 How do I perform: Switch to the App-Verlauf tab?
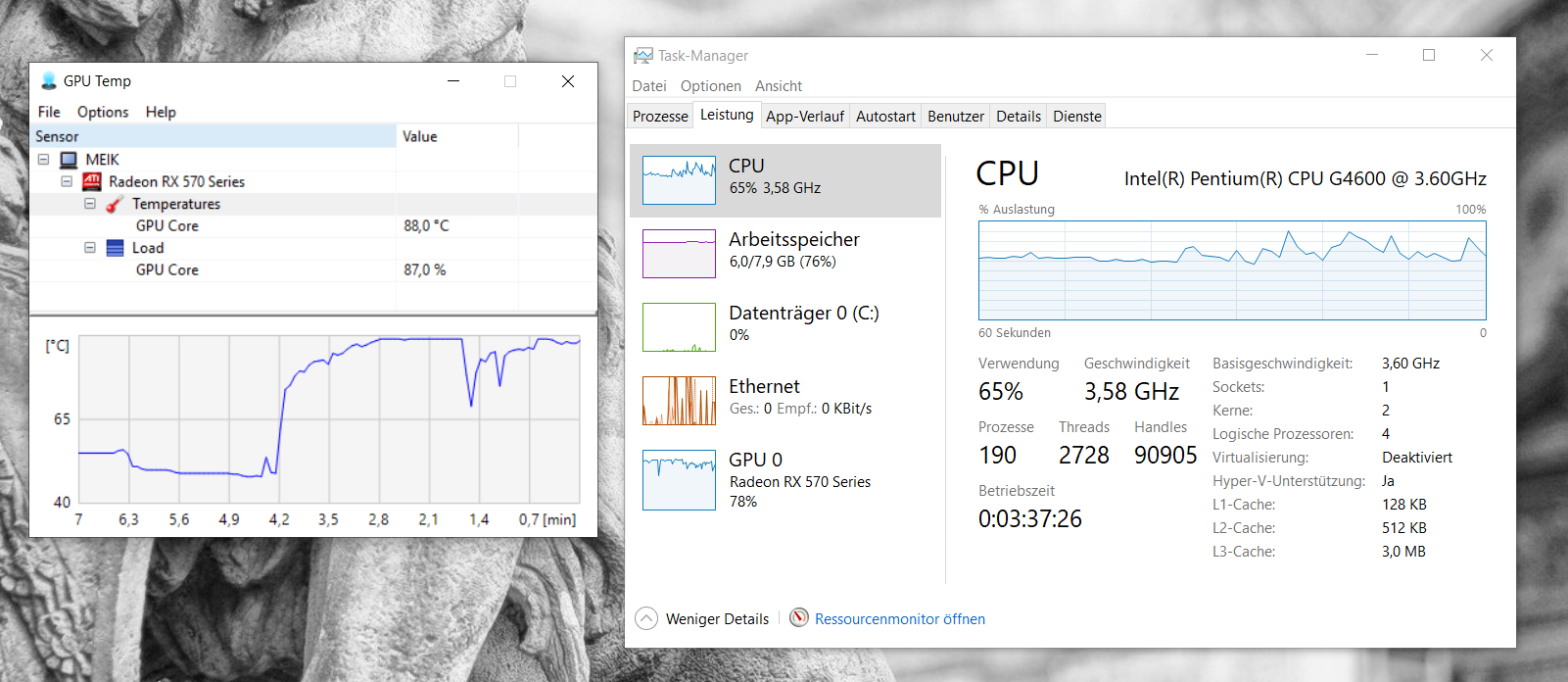[805, 116]
